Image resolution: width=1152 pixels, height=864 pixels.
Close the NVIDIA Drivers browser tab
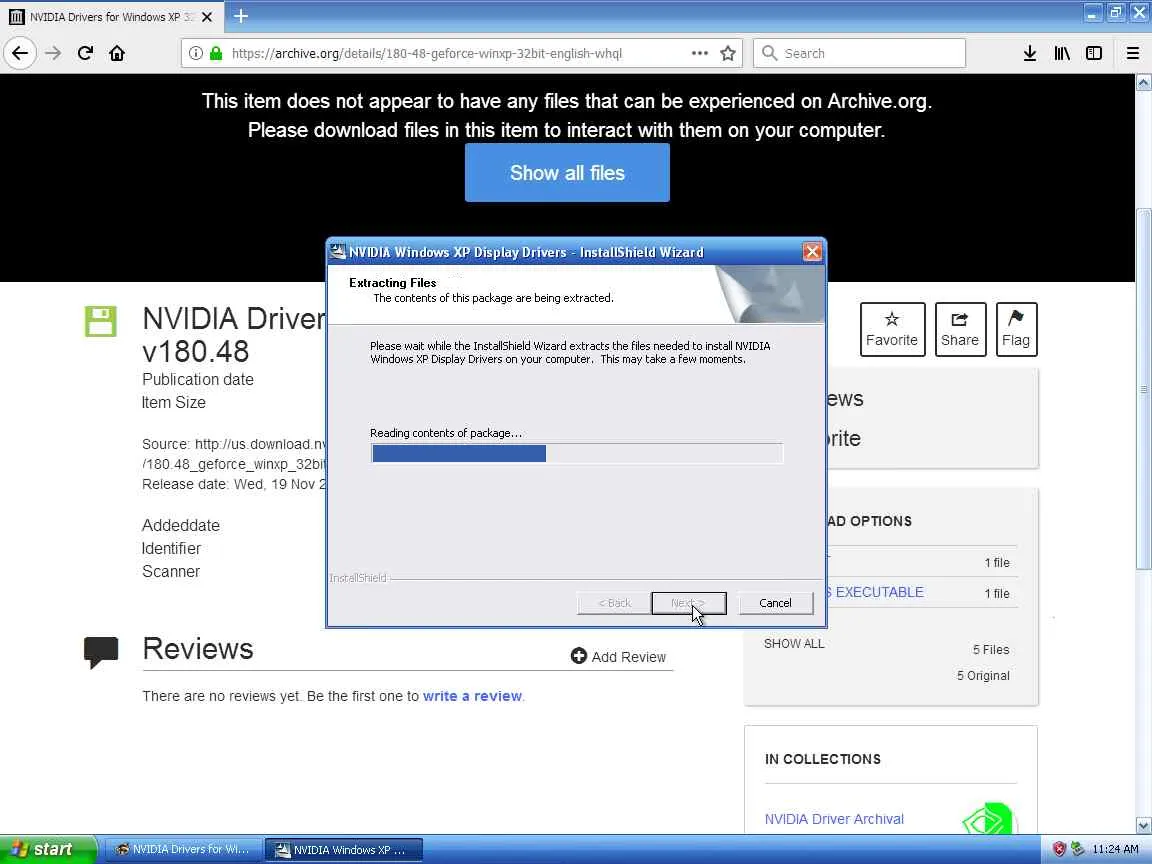click(x=207, y=16)
